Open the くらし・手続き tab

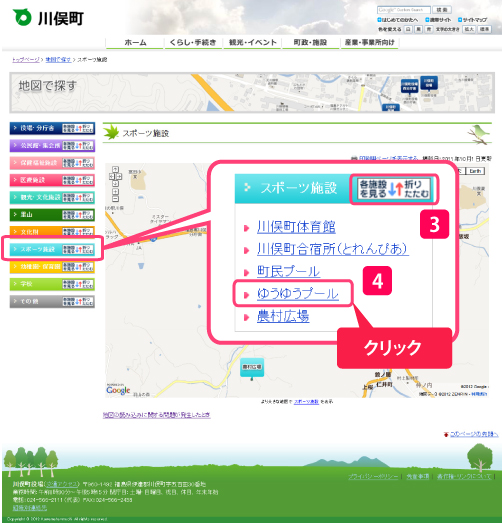coord(193,43)
